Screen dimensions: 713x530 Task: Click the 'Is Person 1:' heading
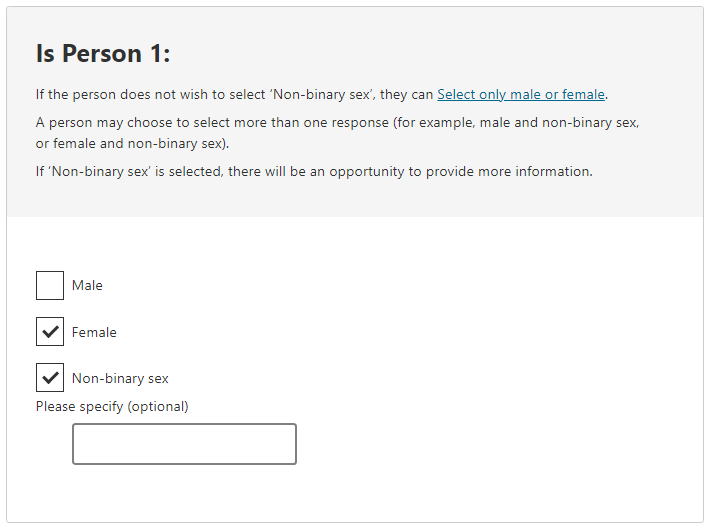pyautogui.click(x=103, y=54)
